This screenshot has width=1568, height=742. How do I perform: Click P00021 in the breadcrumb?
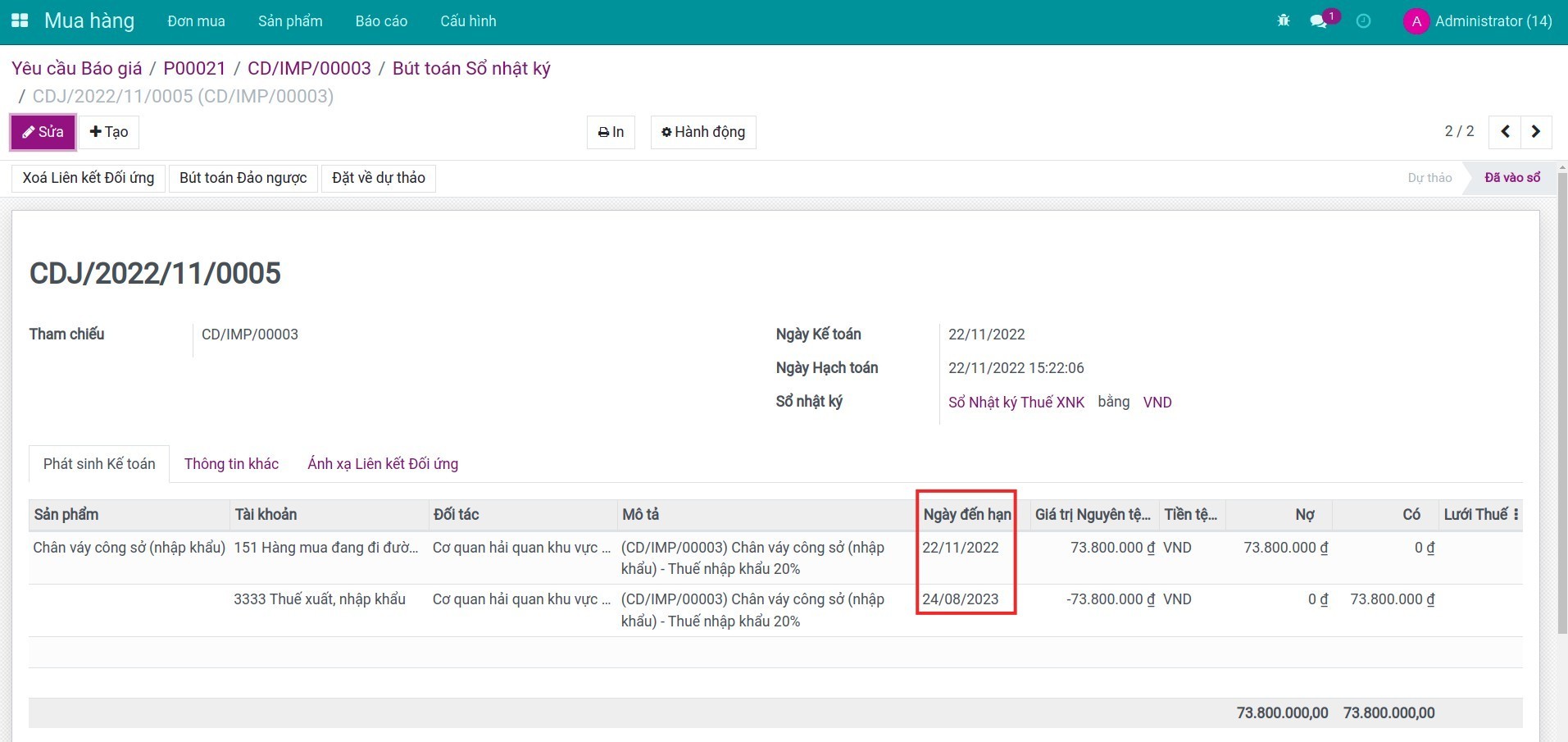point(194,69)
